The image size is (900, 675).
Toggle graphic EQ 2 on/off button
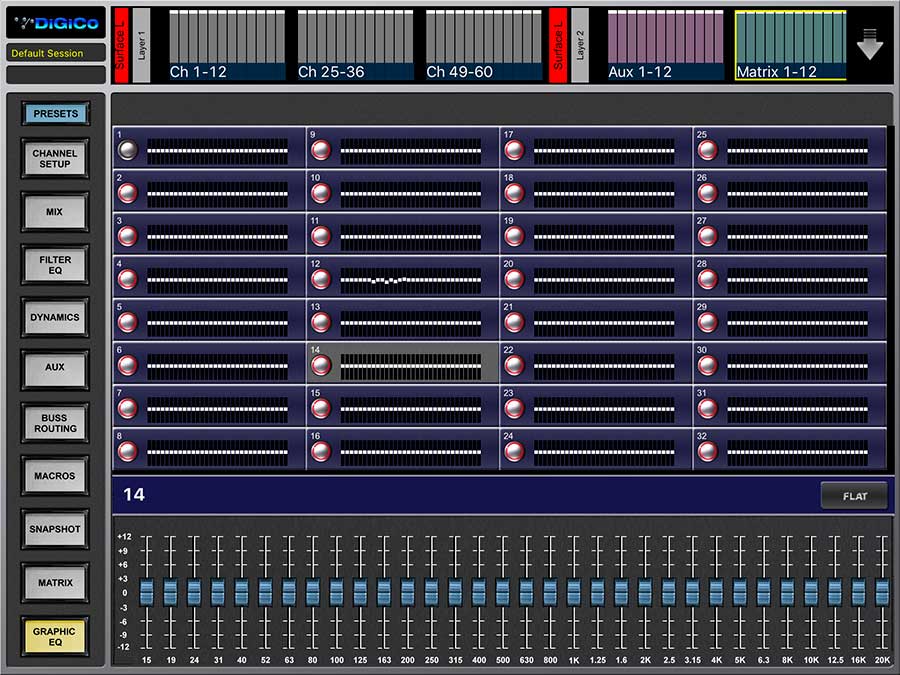point(127,193)
